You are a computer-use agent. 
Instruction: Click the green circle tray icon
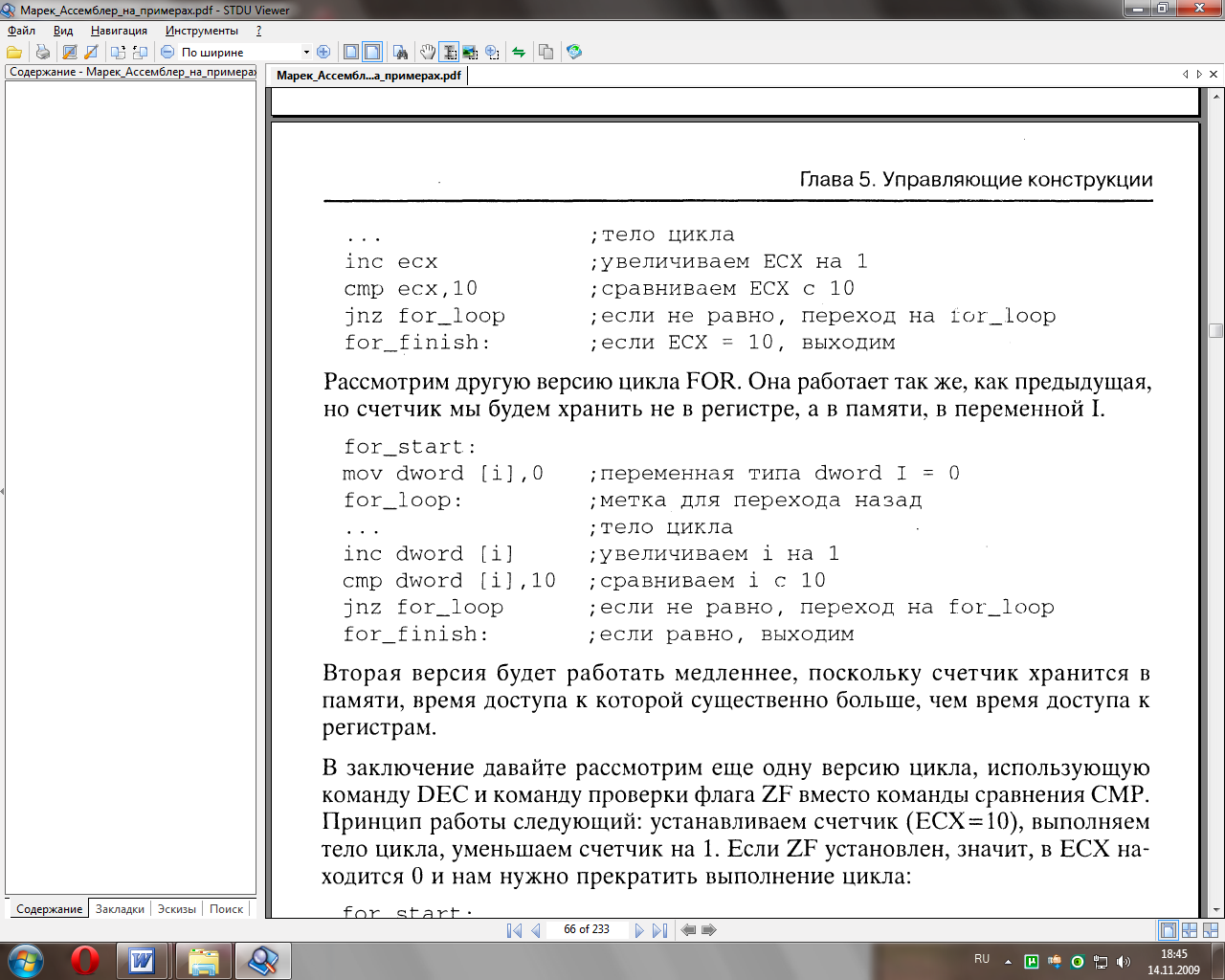pos(1078,961)
